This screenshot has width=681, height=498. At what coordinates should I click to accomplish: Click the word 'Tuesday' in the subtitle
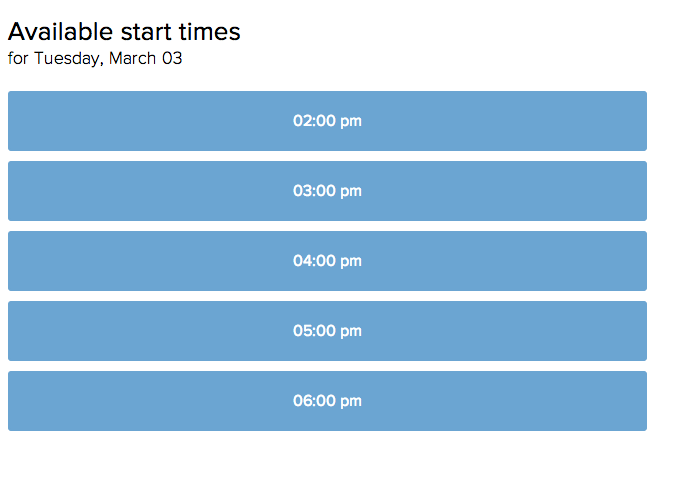pos(68,58)
